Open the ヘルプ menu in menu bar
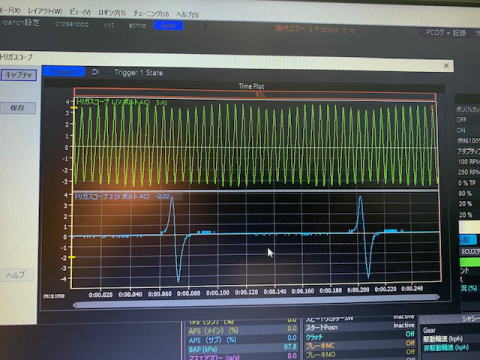 click(x=188, y=14)
